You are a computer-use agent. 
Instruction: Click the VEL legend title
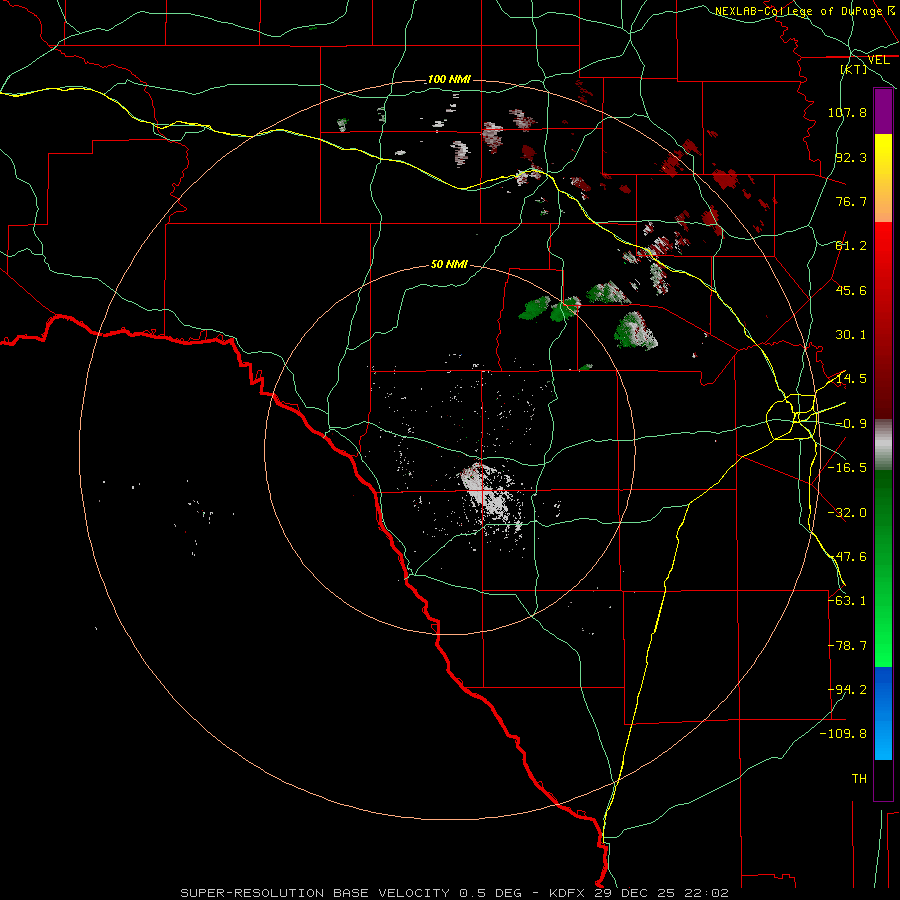[879, 60]
